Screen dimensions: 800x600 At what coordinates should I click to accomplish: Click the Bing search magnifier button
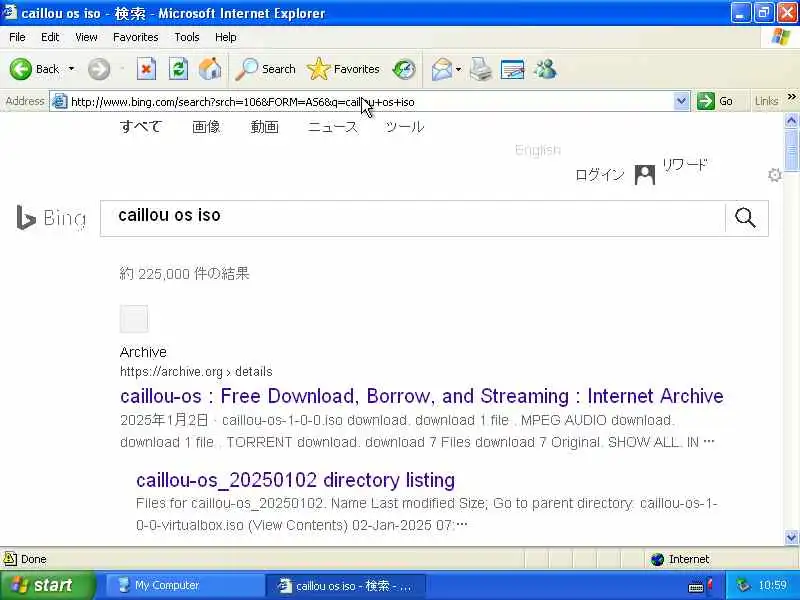(745, 218)
